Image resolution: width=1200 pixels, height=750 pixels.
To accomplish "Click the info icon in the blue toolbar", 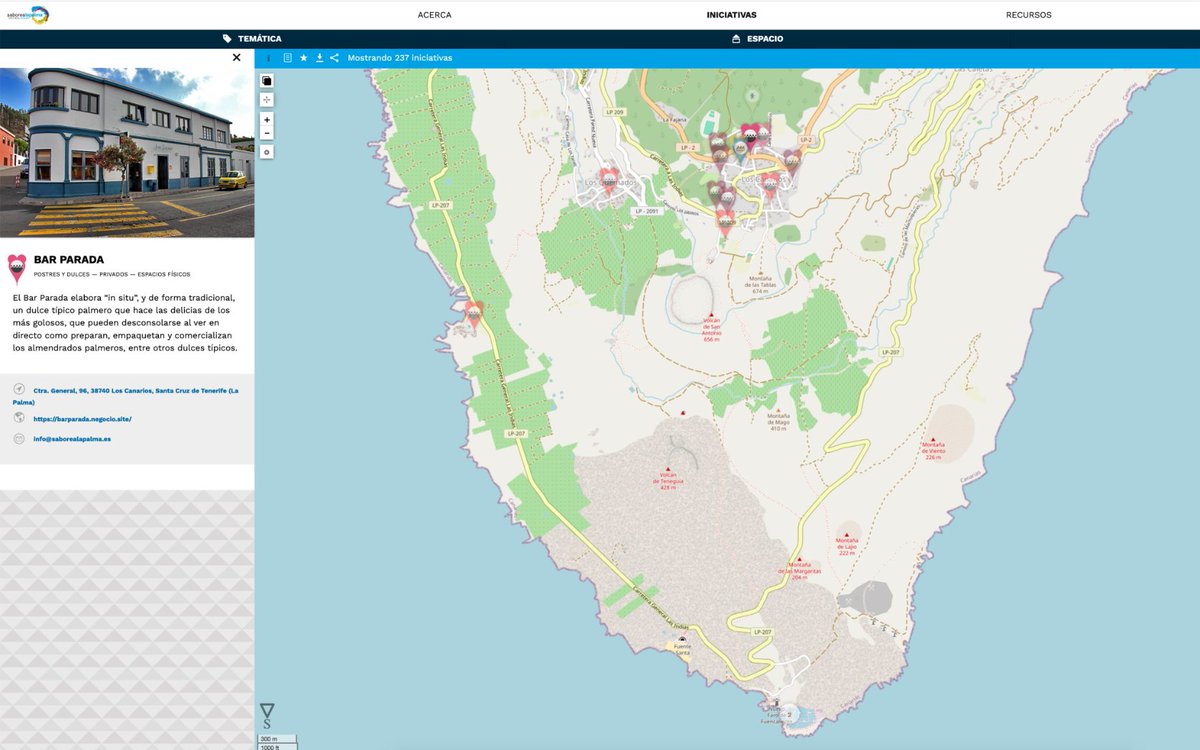I will (x=269, y=58).
